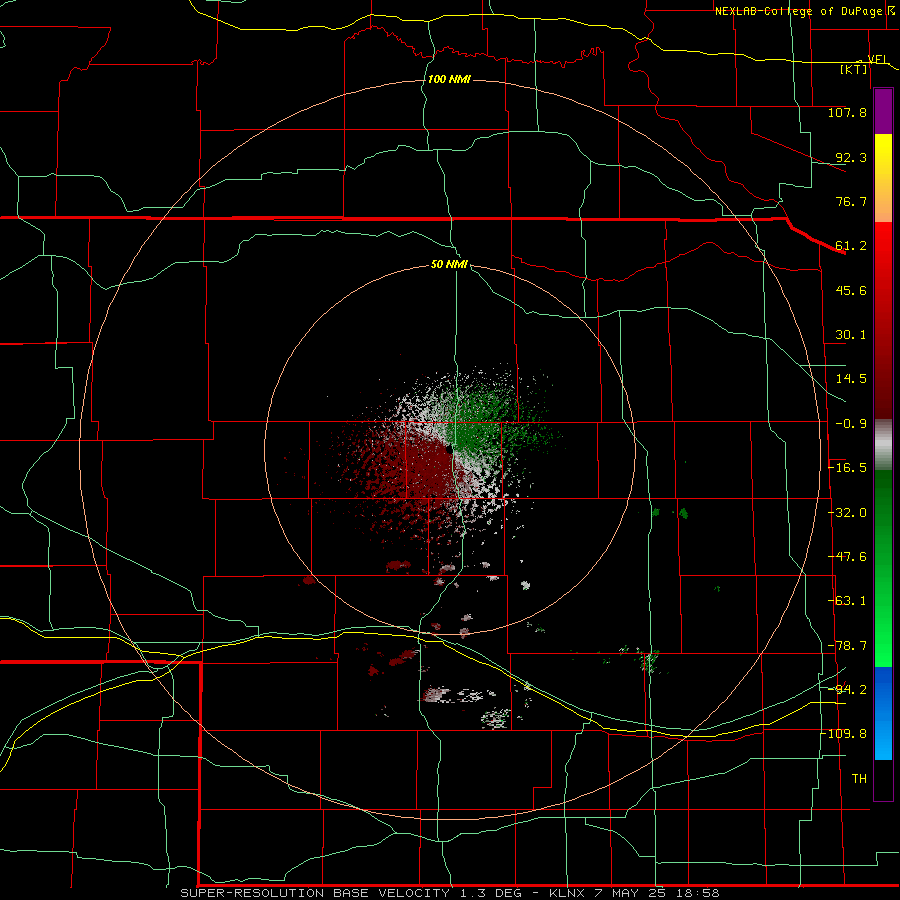Click the 61.2 scale value
This screenshot has width=900, height=900.
[851, 246]
